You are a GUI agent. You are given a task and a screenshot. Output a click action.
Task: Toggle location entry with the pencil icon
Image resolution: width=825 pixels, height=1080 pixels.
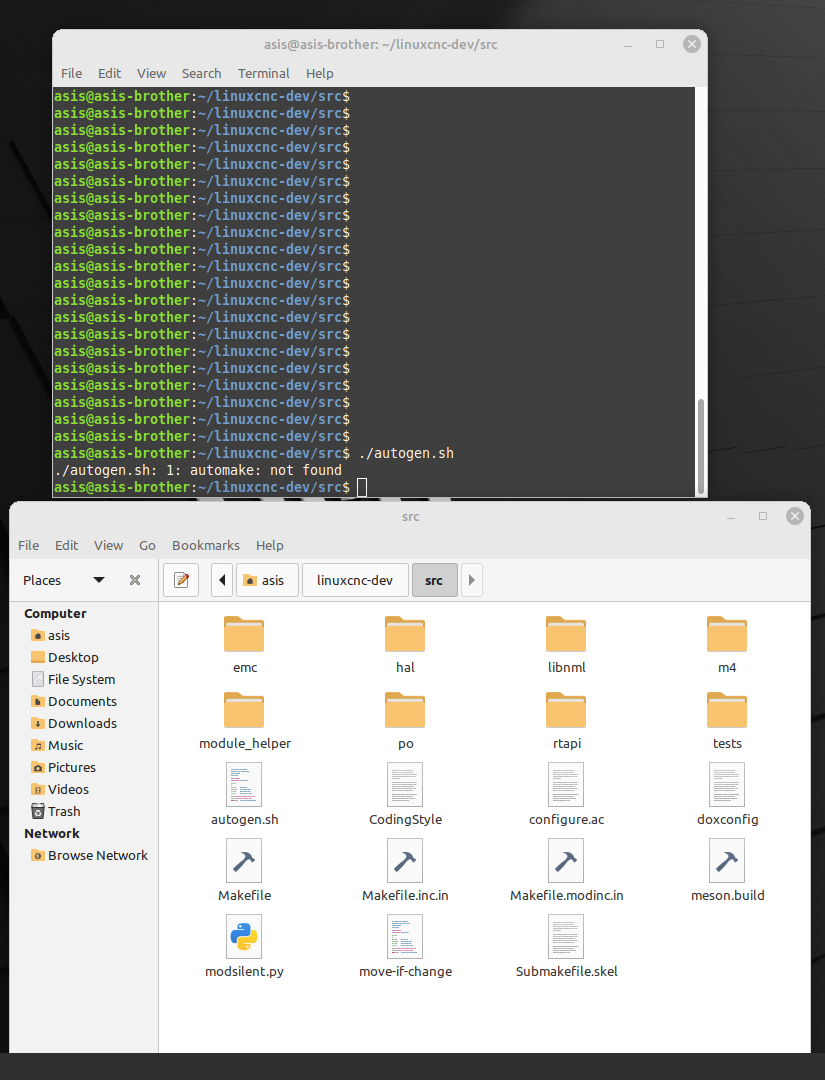(x=181, y=580)
